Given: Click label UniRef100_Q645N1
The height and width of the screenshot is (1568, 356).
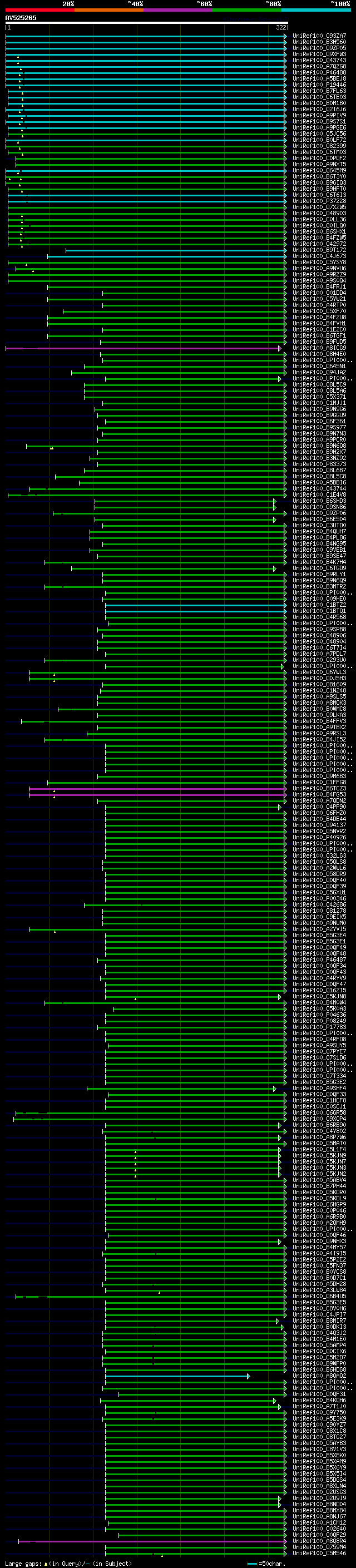Looking at the screenshot, I should 319,367.
